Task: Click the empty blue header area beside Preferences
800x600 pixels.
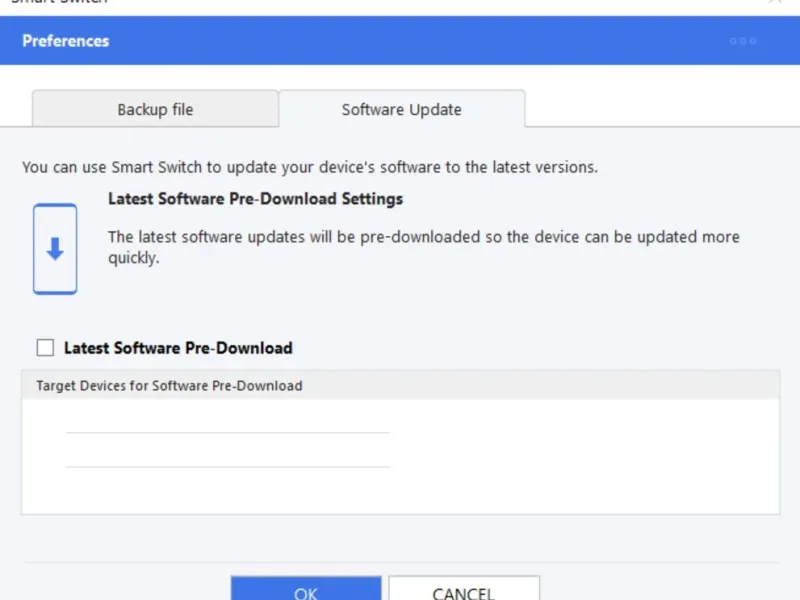Action: pyautogui.click(x=420, y=41)
